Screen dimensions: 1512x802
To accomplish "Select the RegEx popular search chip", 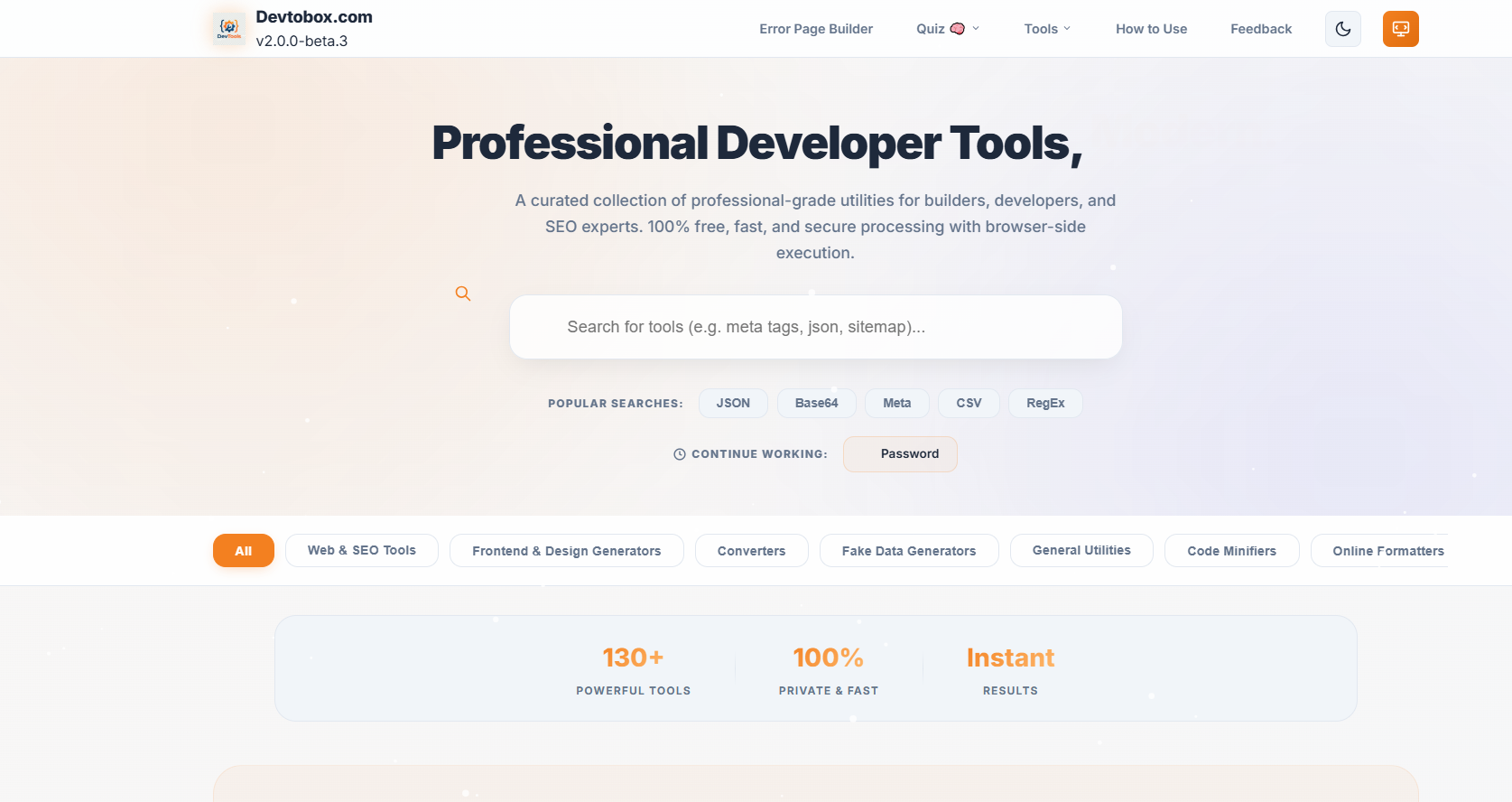I will pos(1045,403).
